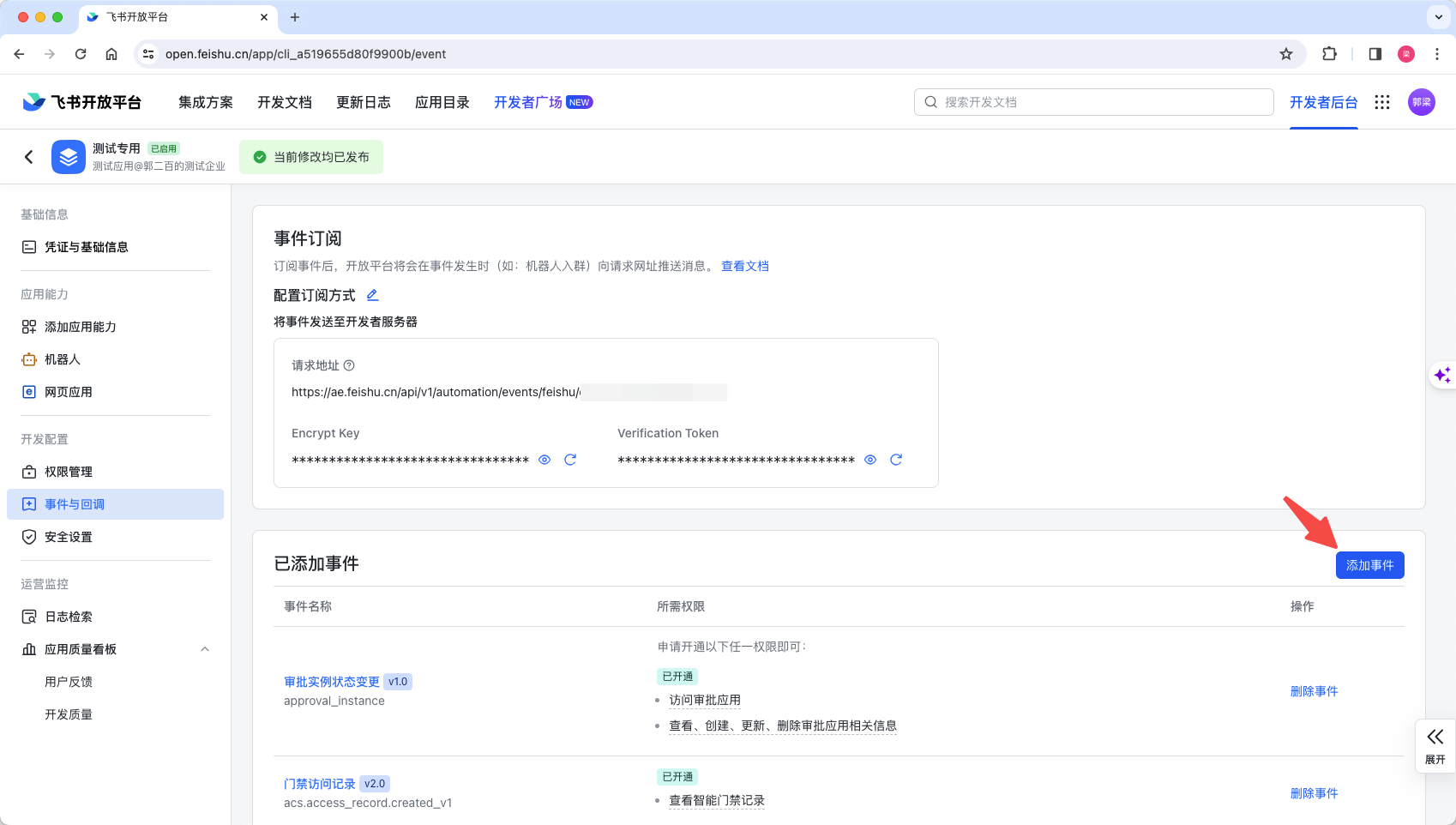Regenerate the Verification Token
The width and height of the screenshot is (1456, 825).
tap(896, 460)
